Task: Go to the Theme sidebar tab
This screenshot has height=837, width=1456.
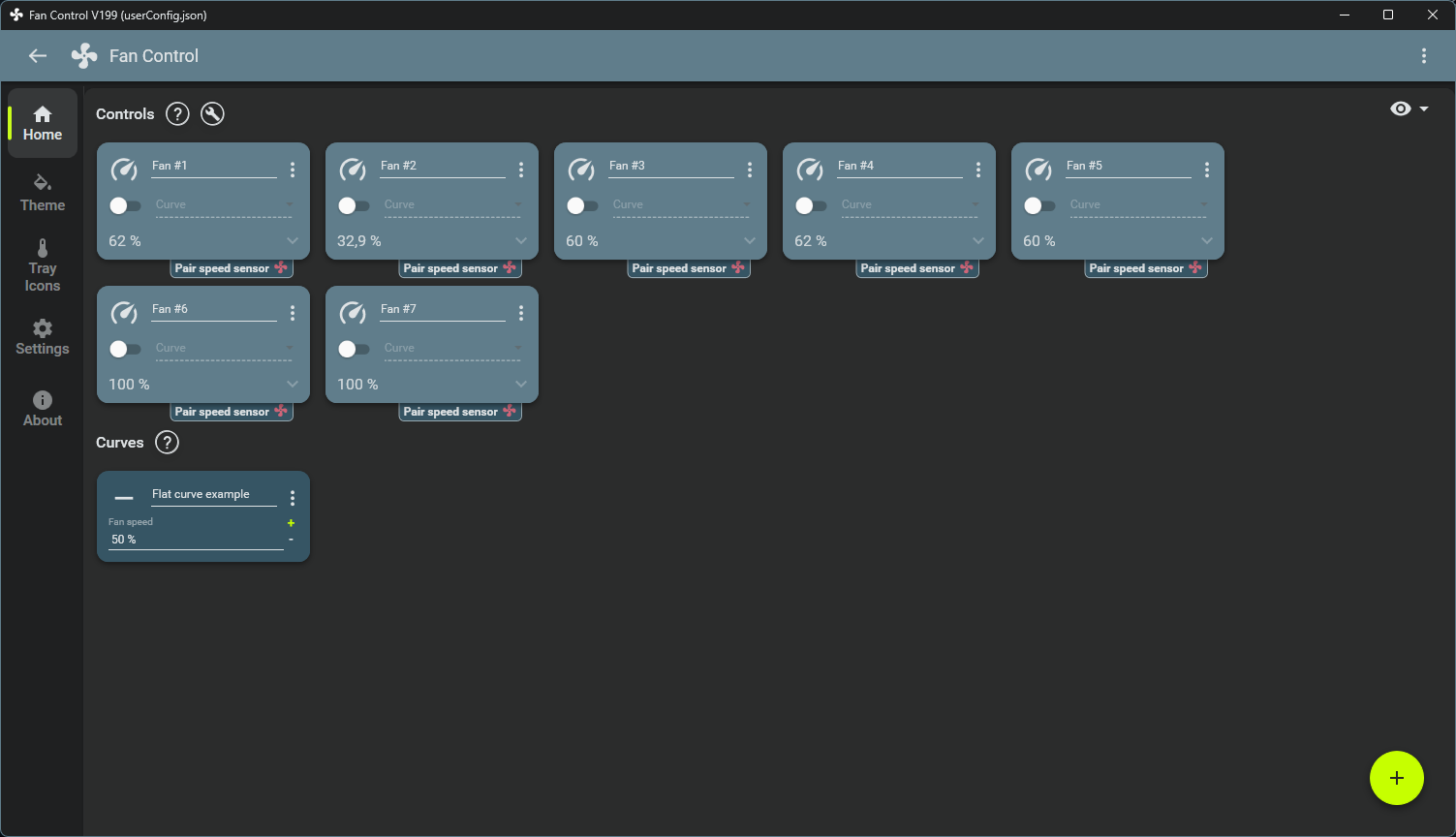Action: tap(43, 193)
